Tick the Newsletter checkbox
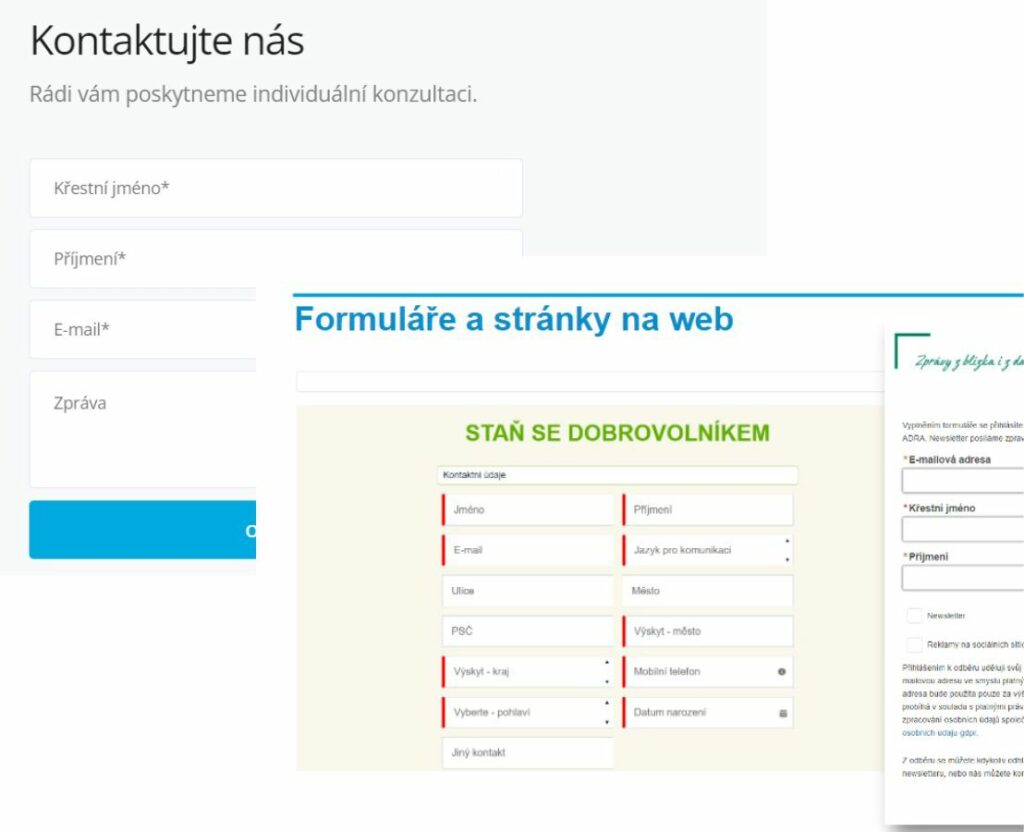 [914, 616]
